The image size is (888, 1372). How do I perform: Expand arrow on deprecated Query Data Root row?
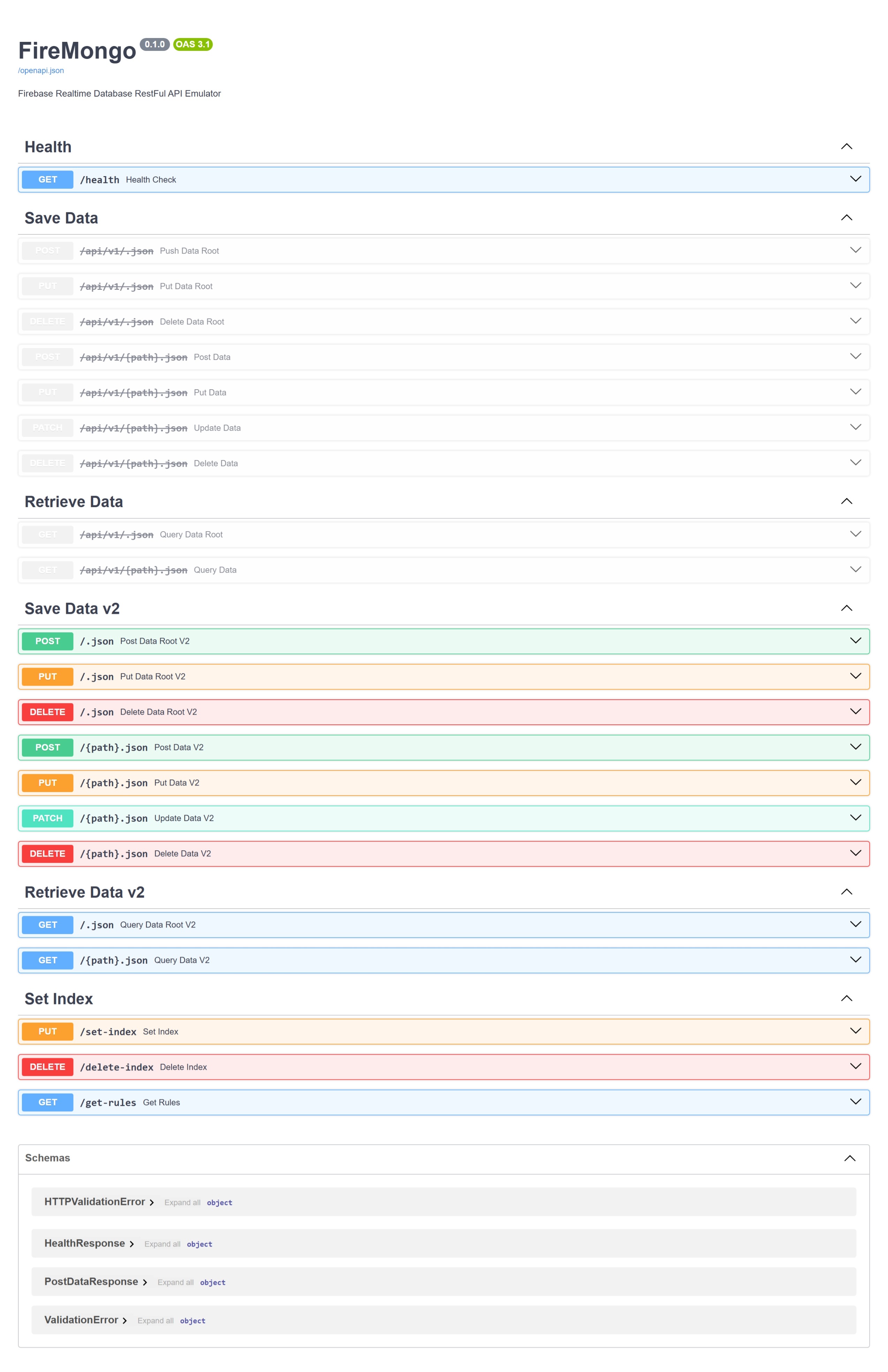point(856,534)
